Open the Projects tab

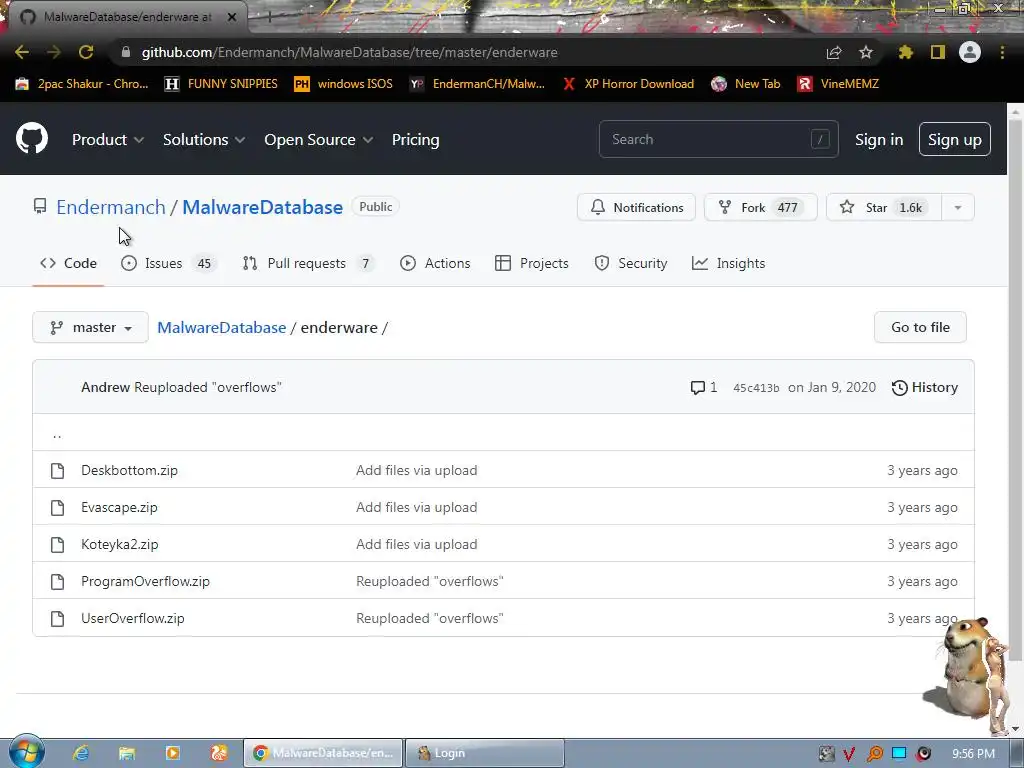(x=532, y=263)
